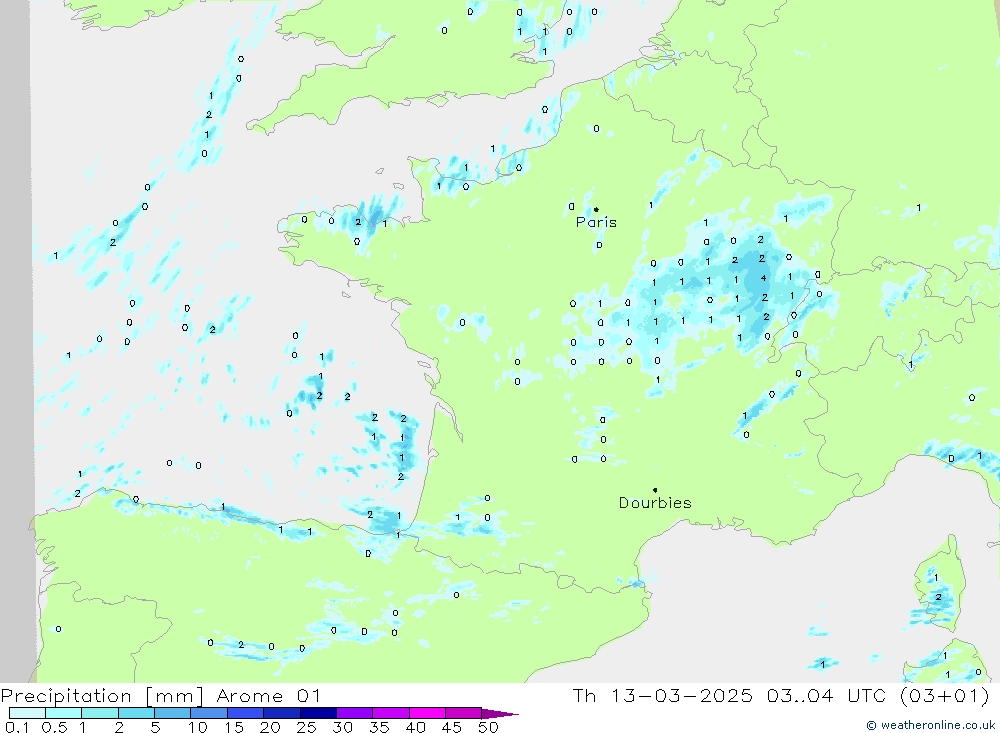Click the Paris city label

pos(596,222)
